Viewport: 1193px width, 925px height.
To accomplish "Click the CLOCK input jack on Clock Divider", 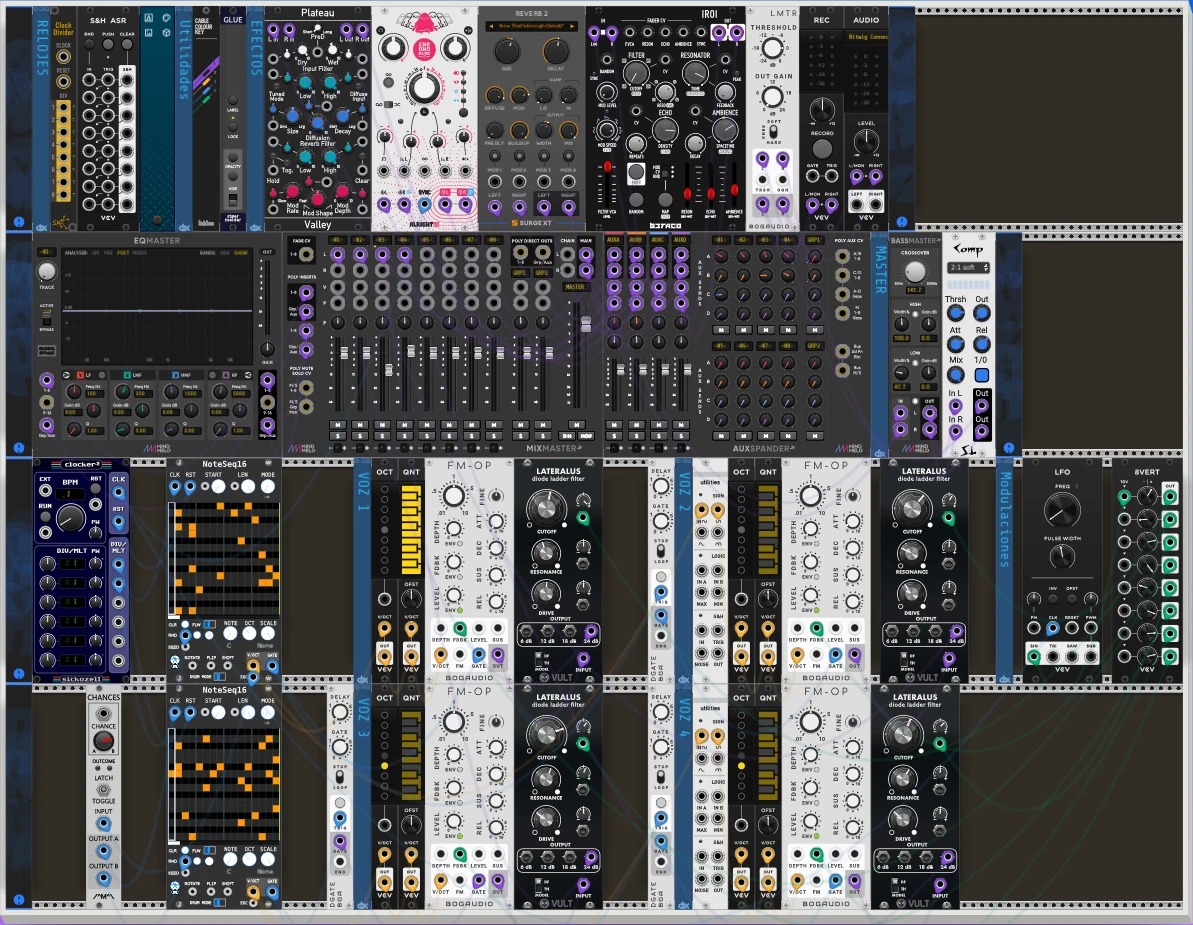I will click(x=63, y=57).
